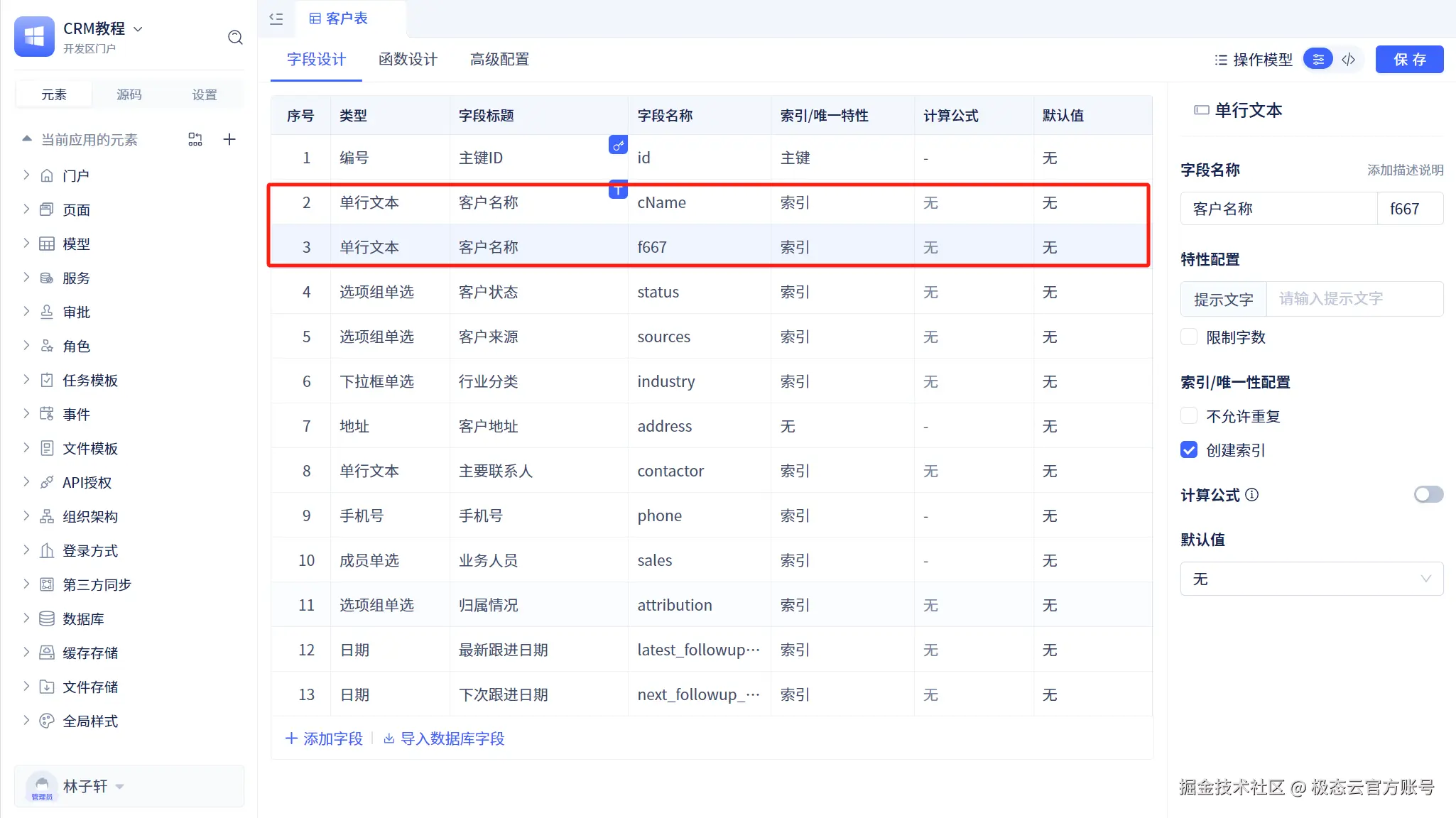Open the 源码 tab in sidebar
1456x818 pixels.
point(129,94)
